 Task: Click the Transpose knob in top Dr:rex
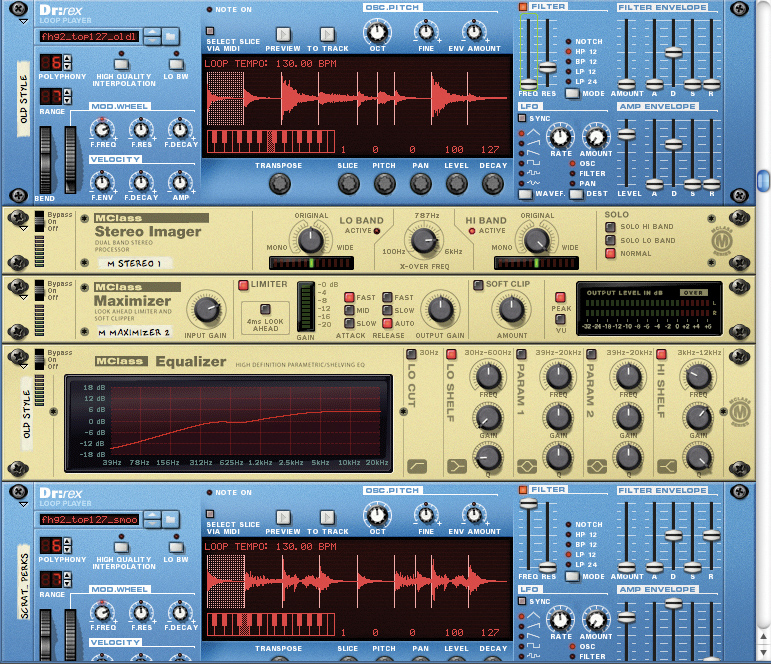point(279,184)
